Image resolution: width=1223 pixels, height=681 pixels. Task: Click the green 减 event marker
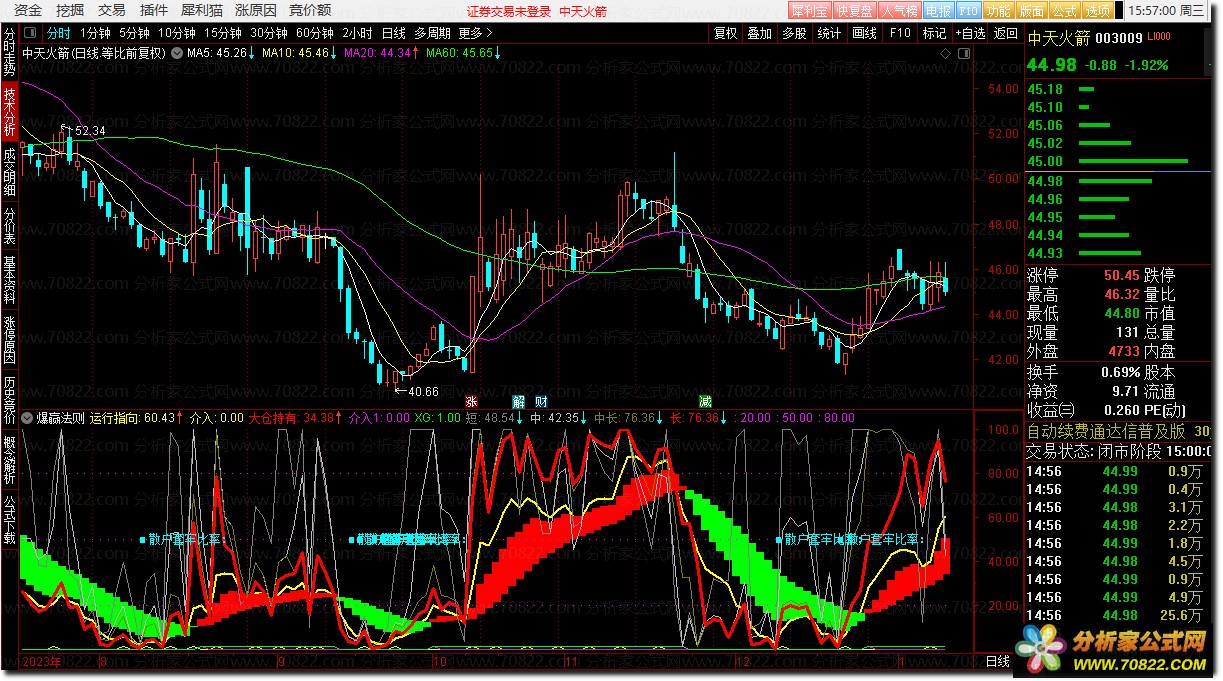pyautogui.click(x=705, y=400)
